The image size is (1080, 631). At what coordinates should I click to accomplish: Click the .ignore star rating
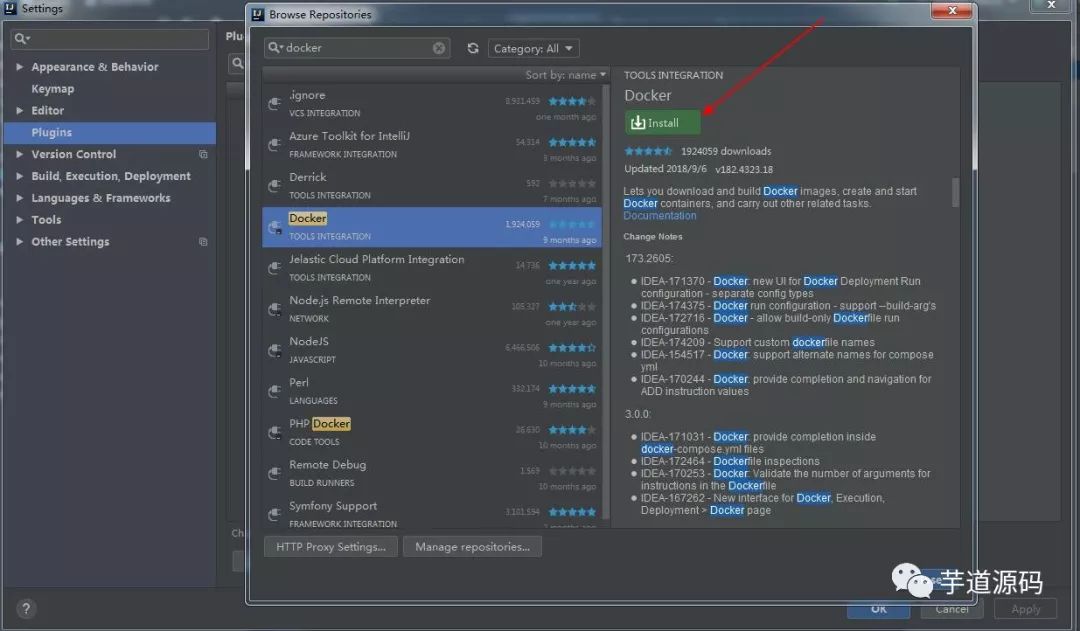click(x=572, y=101)
